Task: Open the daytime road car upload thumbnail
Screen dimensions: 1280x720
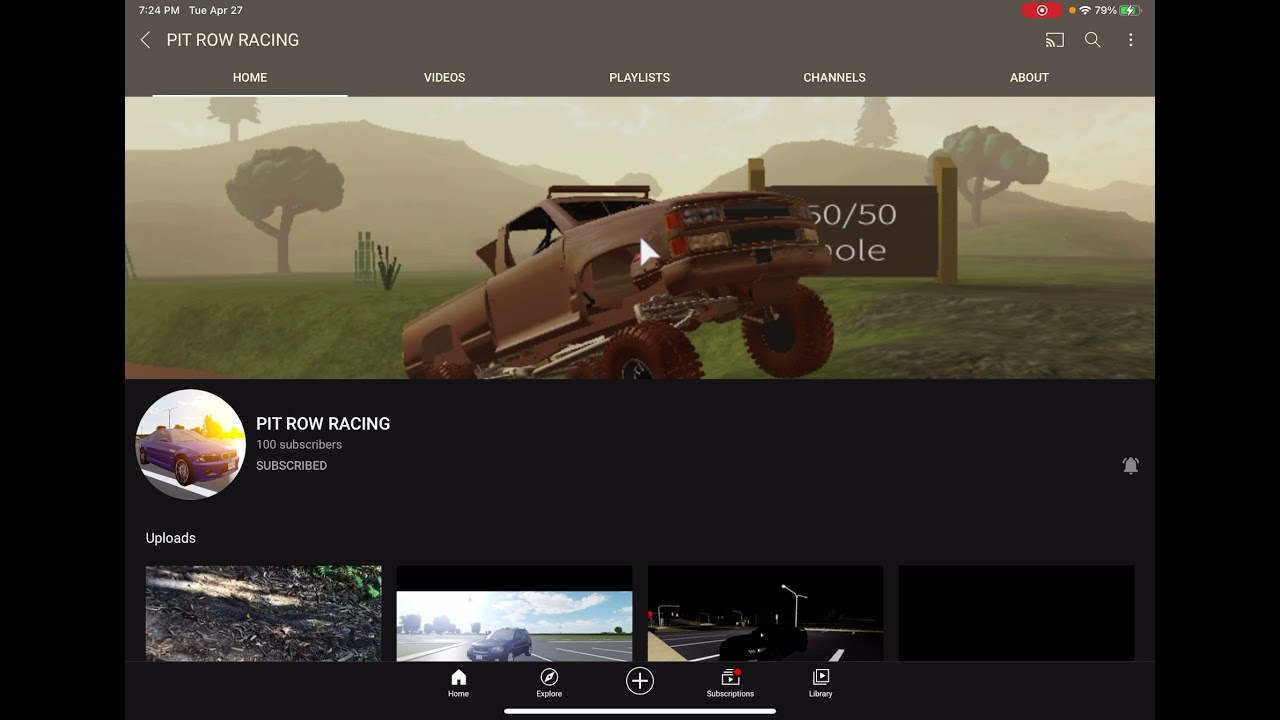Action: point(514,613)
